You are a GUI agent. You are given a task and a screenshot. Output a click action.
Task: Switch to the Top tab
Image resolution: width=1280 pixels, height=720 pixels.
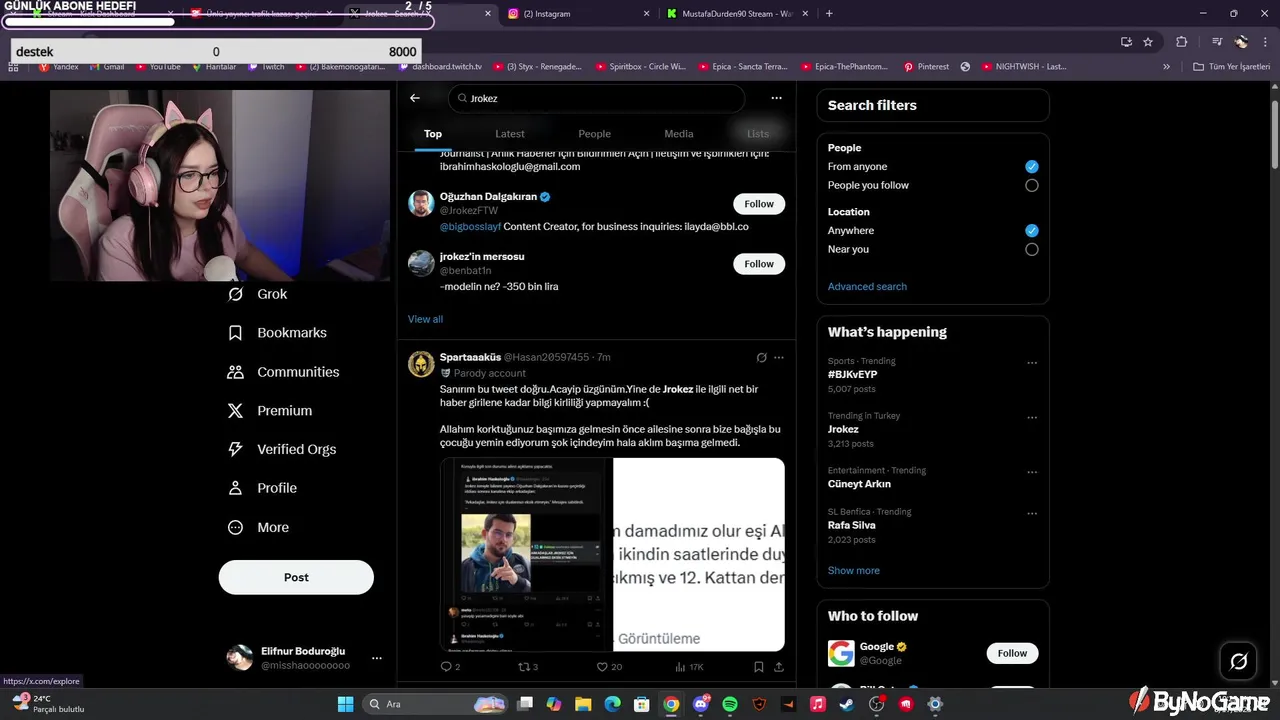(x=433, y=134)
